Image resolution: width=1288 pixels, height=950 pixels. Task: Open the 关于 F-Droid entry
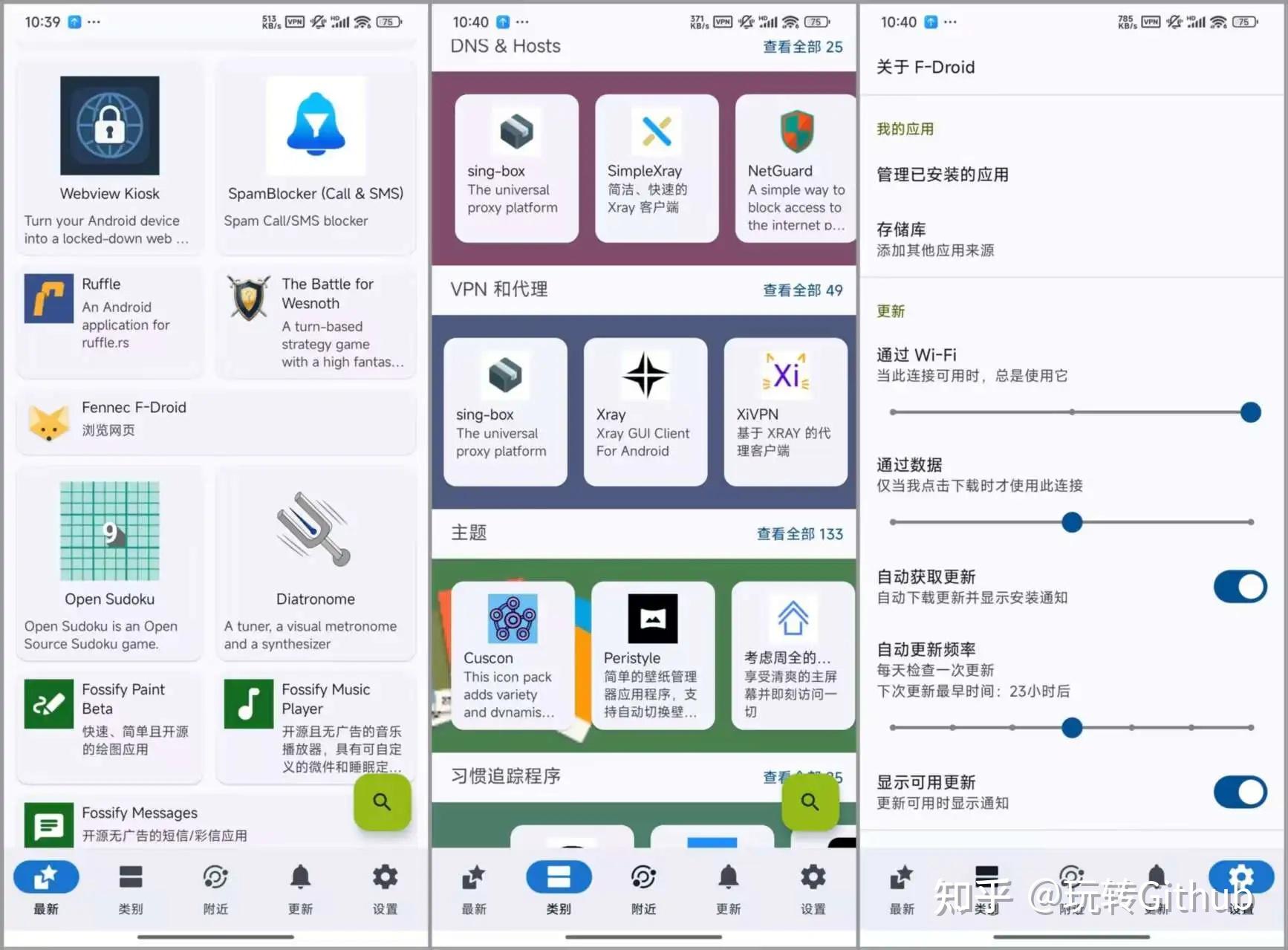pyautogui.click(x=1072, y=67)
